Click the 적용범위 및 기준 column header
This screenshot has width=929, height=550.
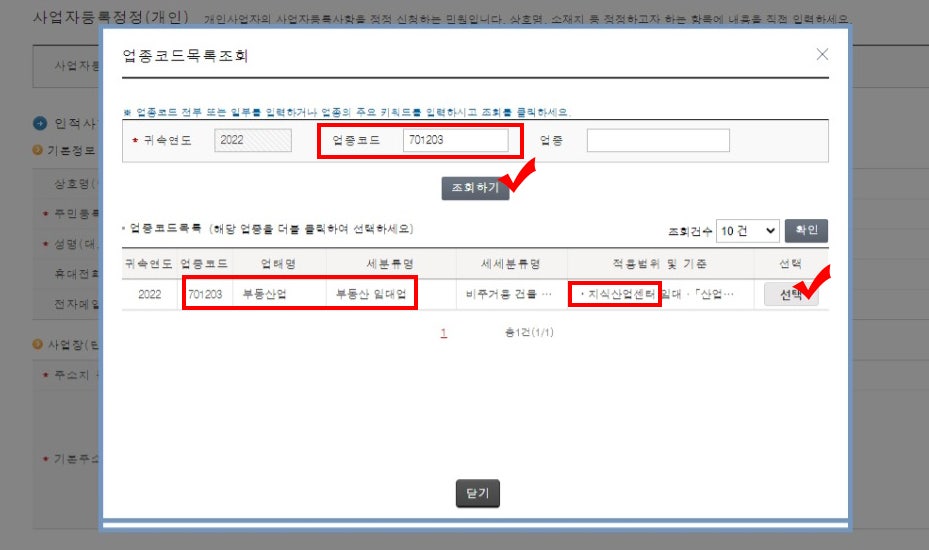pos(659,264)
